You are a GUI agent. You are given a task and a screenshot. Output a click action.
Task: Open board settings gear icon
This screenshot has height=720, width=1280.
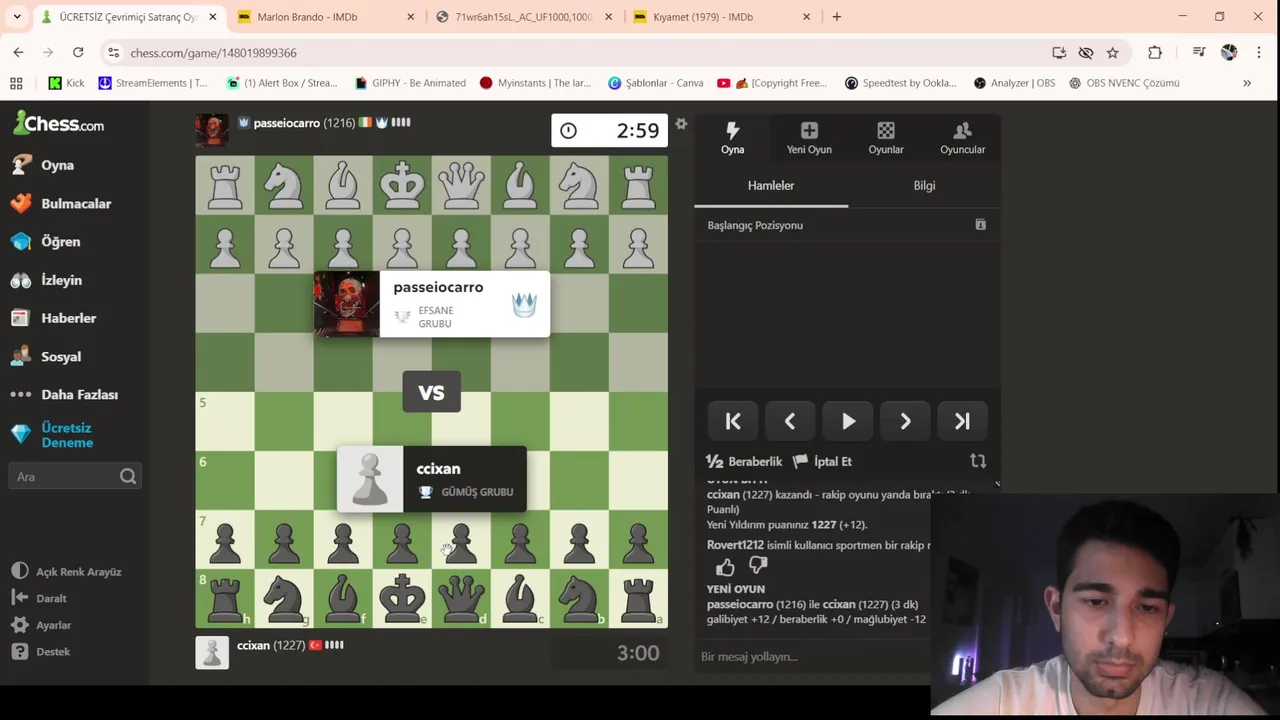681,124
